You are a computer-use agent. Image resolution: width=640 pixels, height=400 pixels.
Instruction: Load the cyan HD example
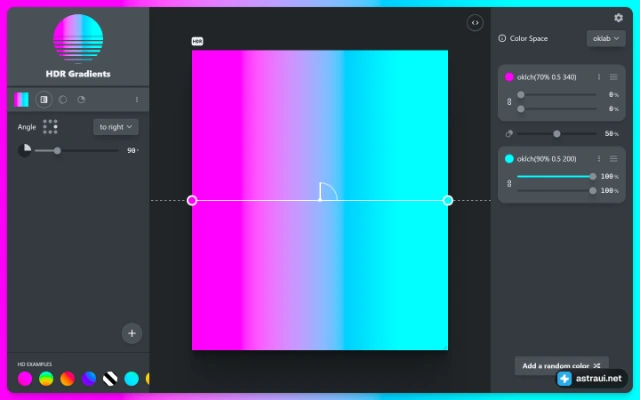[x=131, y=379]
